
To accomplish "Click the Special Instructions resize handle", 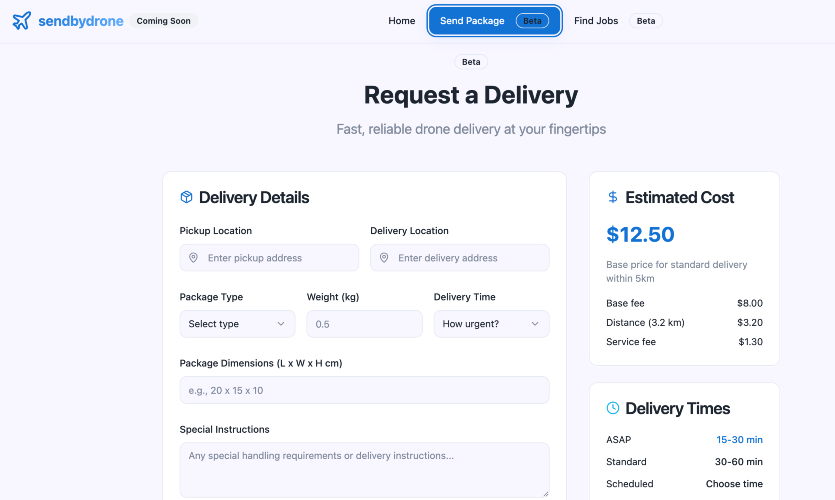I will point(545,494).
